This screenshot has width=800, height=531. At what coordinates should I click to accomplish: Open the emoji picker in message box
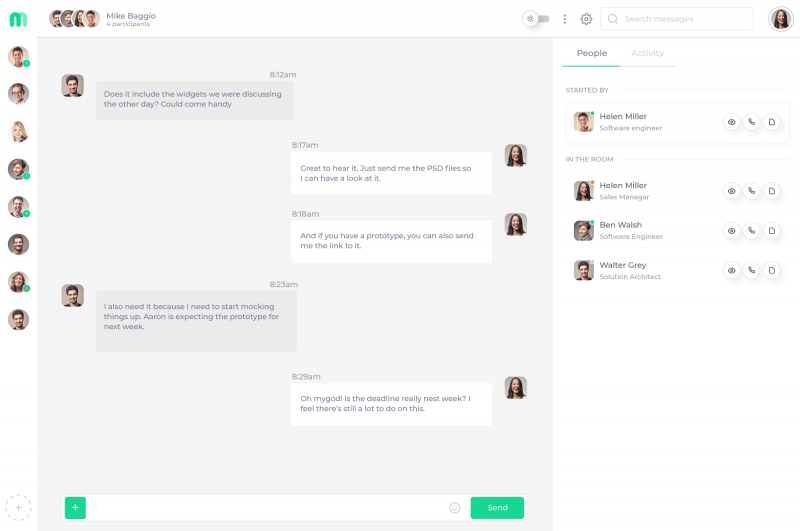(x=454, y=508)
